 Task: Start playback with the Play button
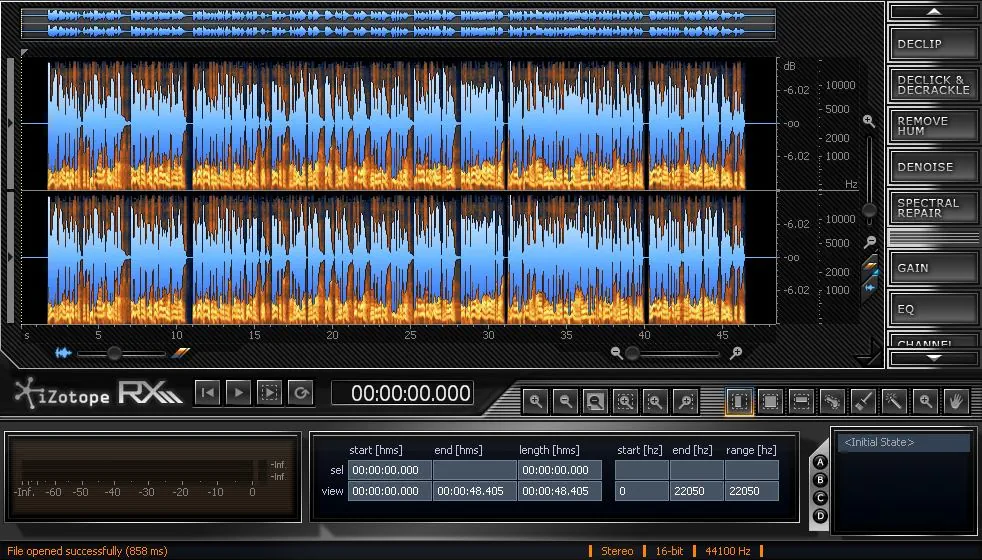239,393
